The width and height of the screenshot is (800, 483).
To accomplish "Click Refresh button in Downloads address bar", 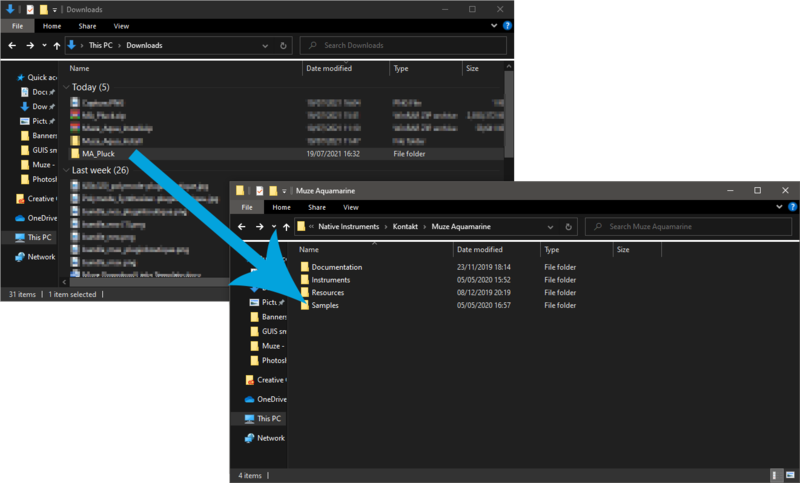I will click(285, 45).
